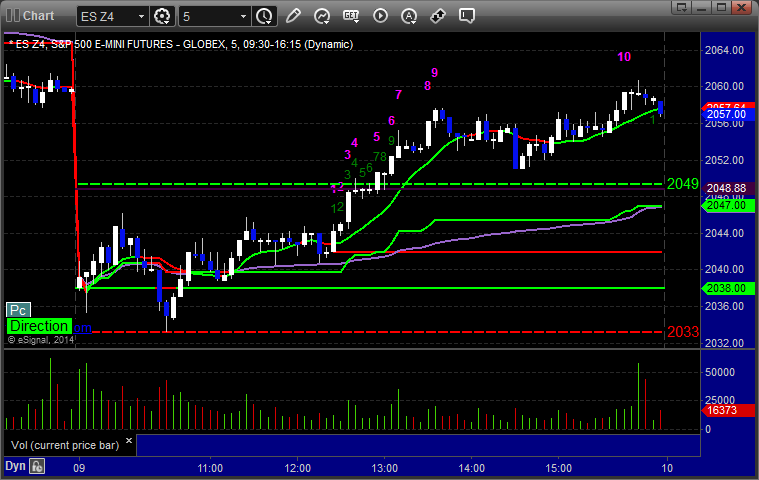
Task: Click the green 2047.00 price tag
Action: [x=728, y=205]
